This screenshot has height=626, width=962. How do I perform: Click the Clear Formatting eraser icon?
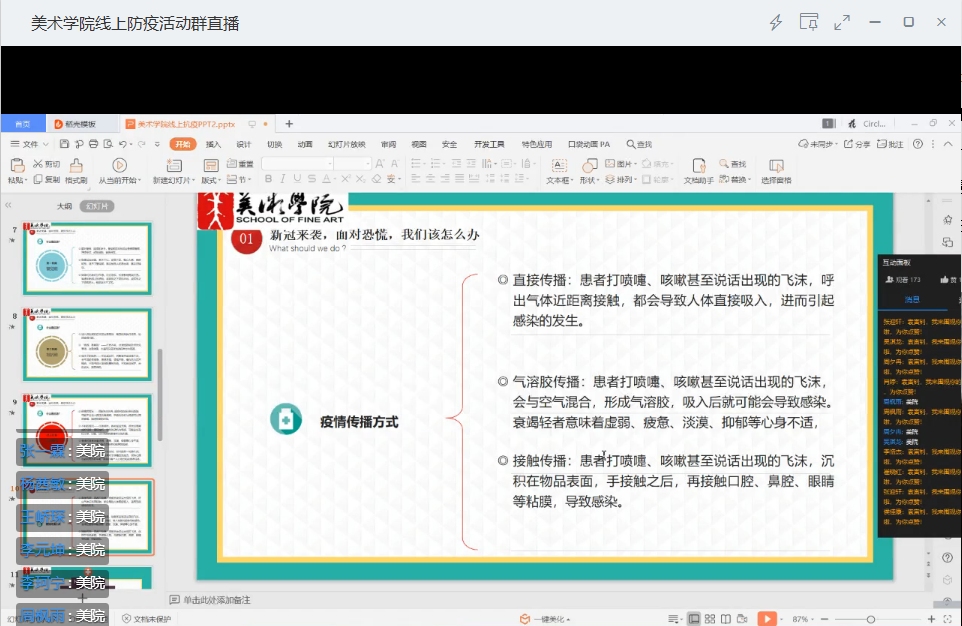click(376, 179)
